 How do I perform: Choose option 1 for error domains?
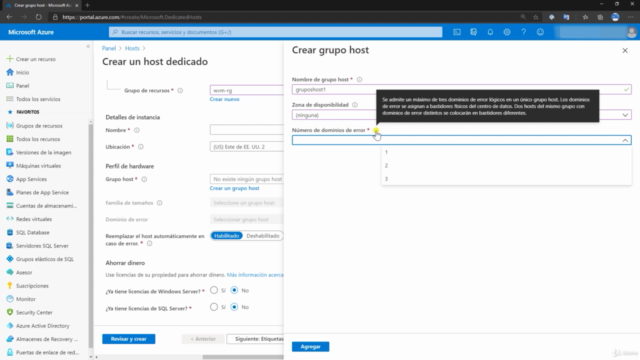(506, 152)
